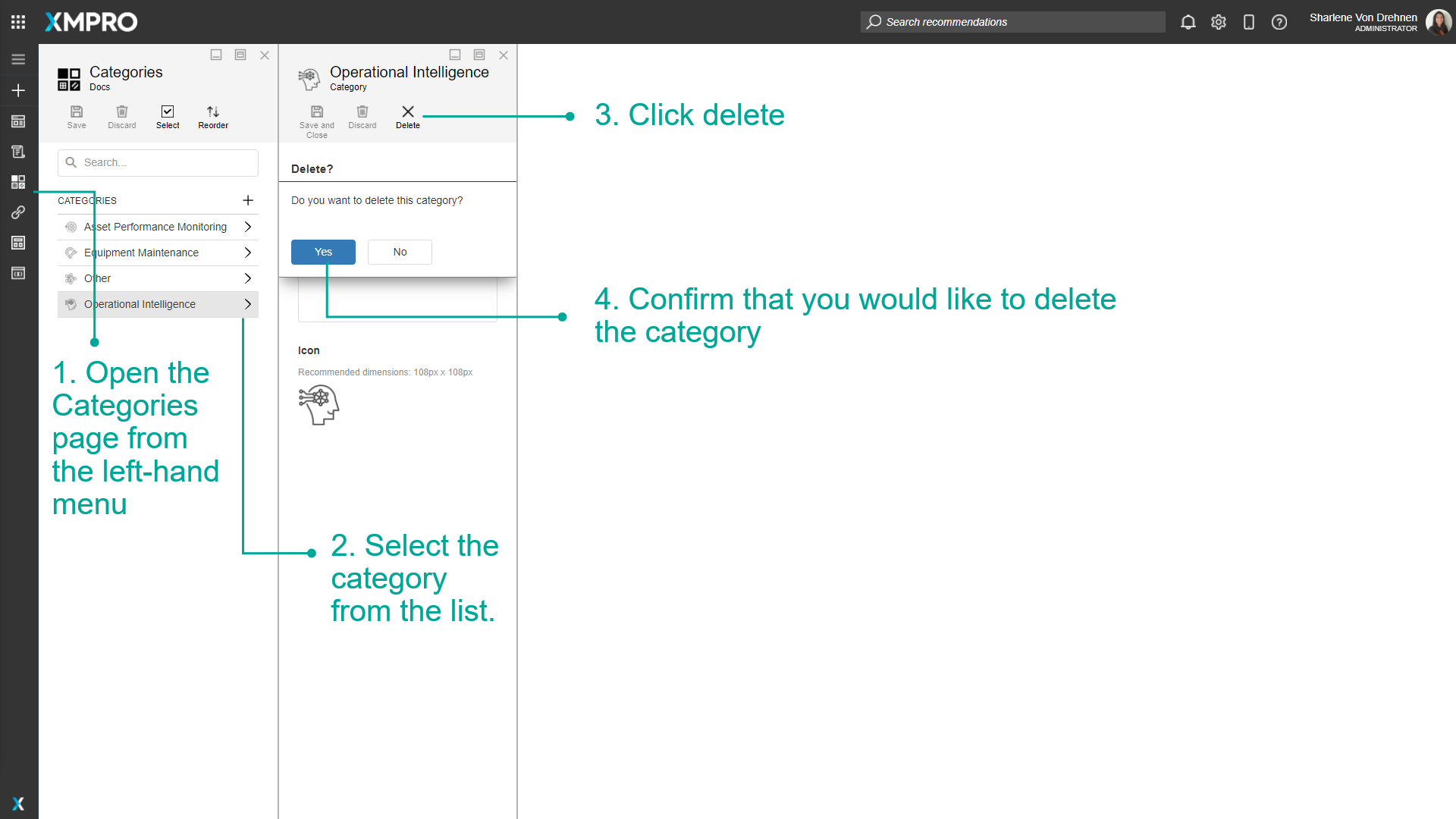Open the app launcher grid icon

pos(18,22)
